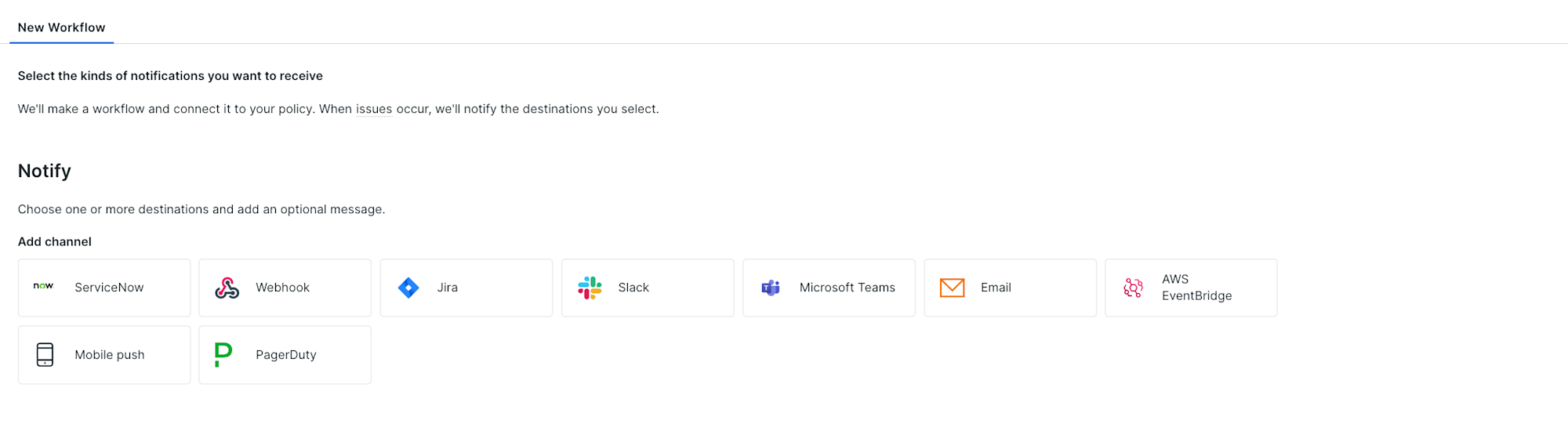Click the PagerDuty logo icon

223,355
